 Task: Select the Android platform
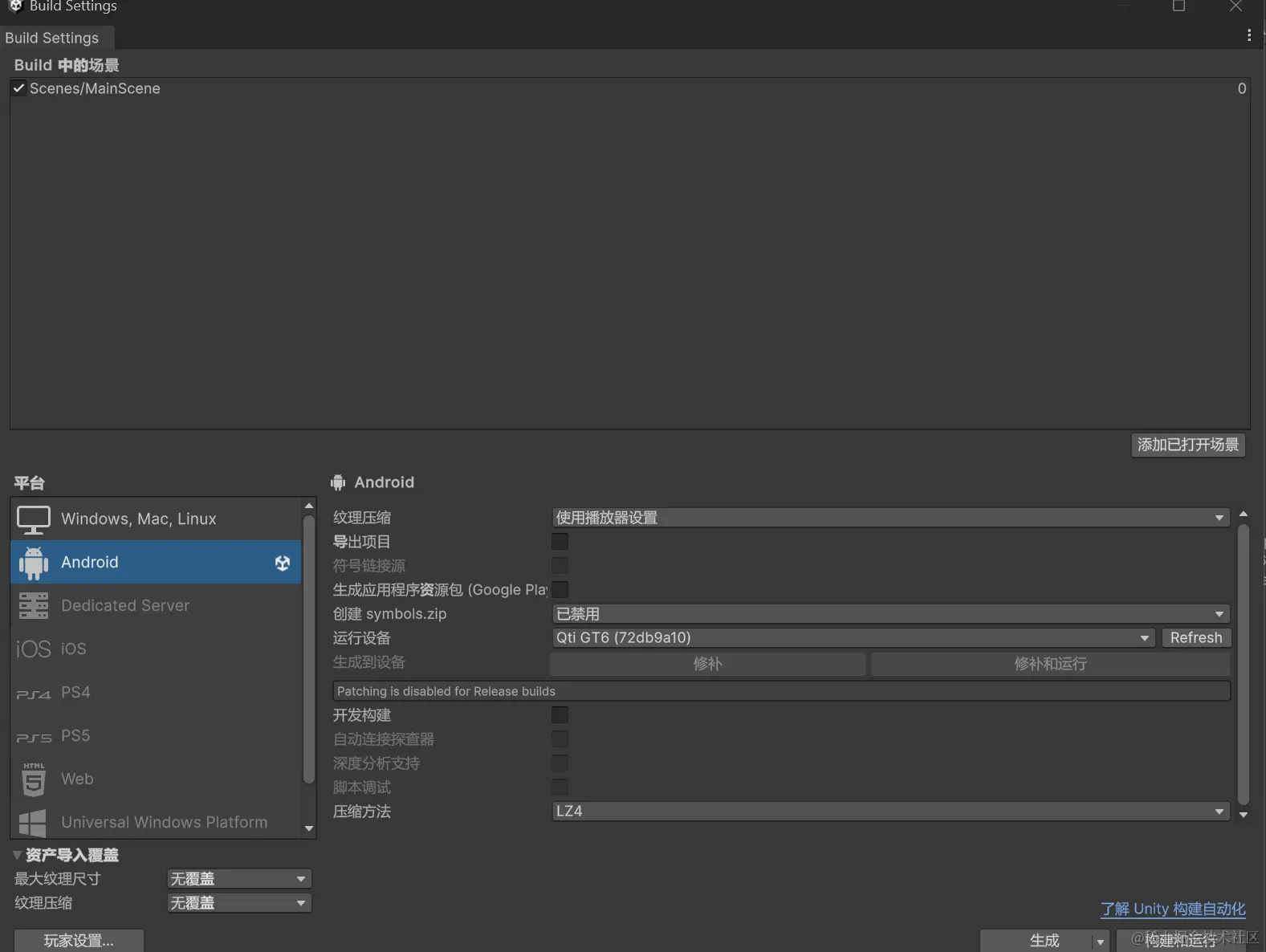pos(156,563)
